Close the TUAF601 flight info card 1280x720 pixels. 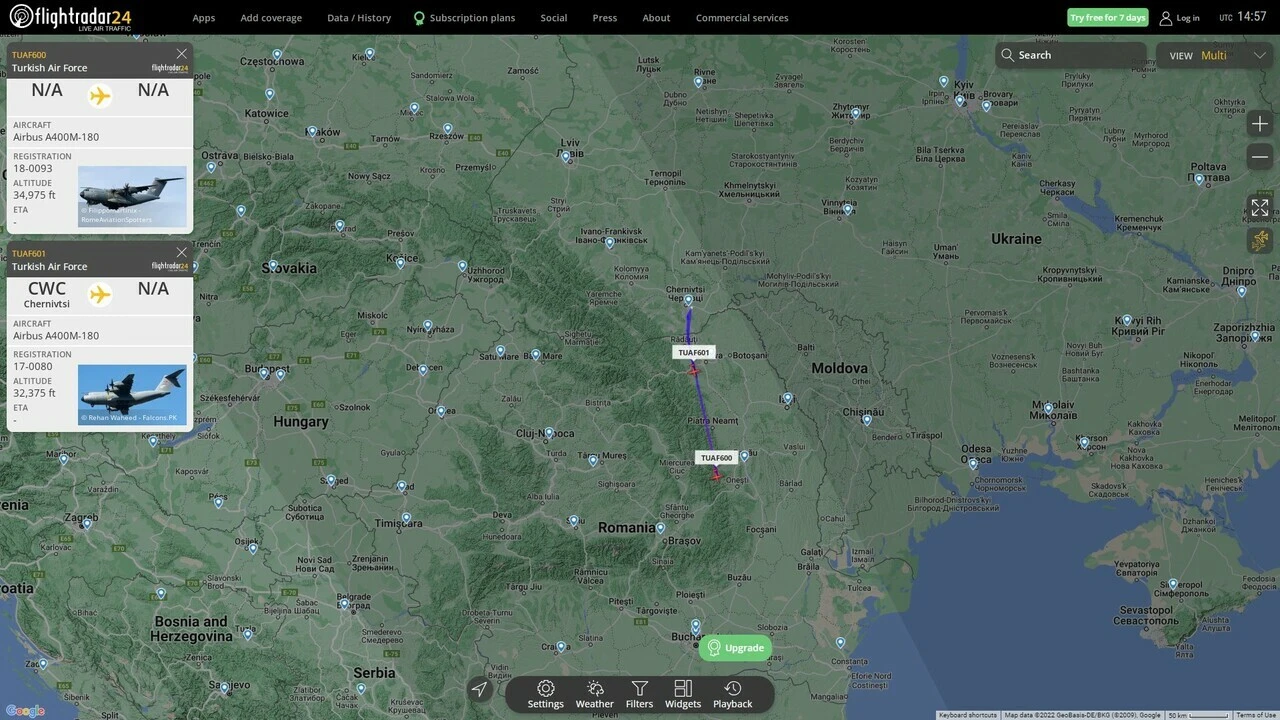[181, 253]
